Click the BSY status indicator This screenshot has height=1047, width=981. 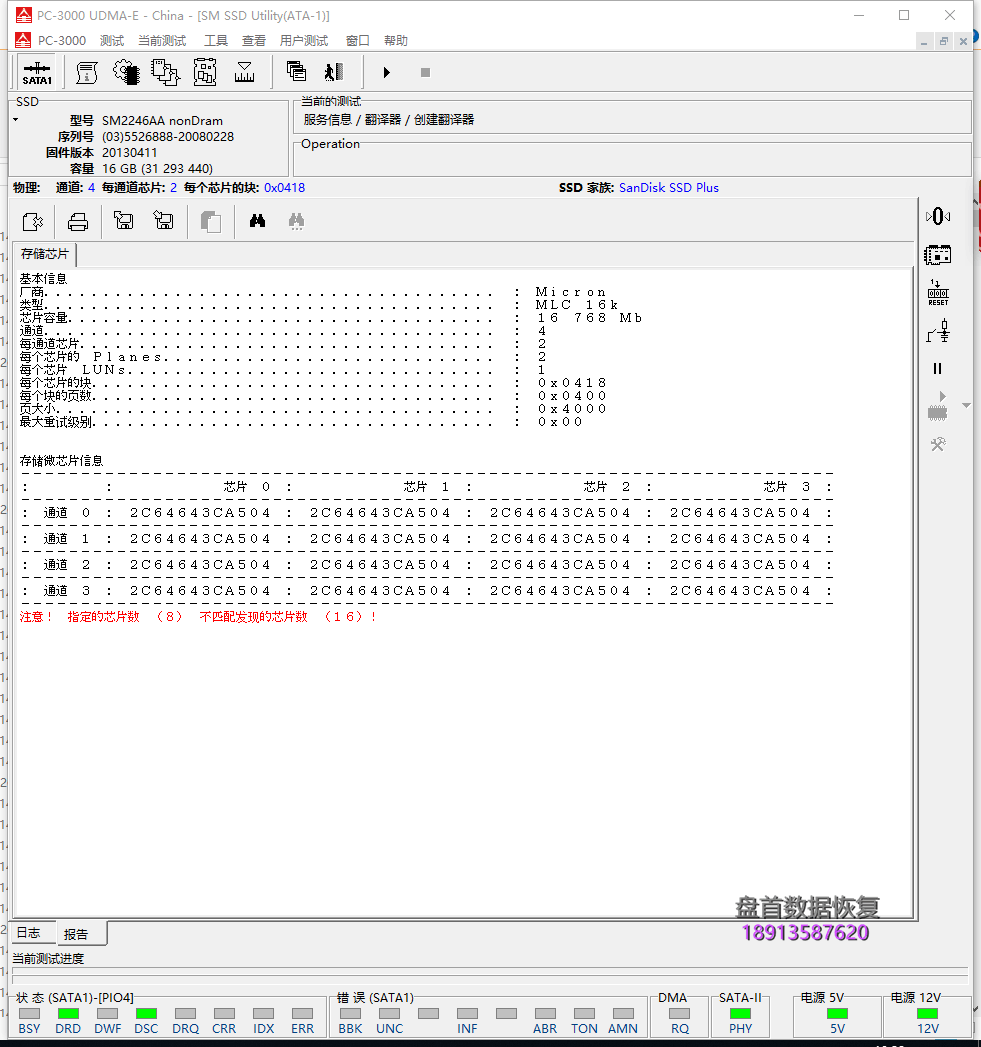(x=29, y=1014)
